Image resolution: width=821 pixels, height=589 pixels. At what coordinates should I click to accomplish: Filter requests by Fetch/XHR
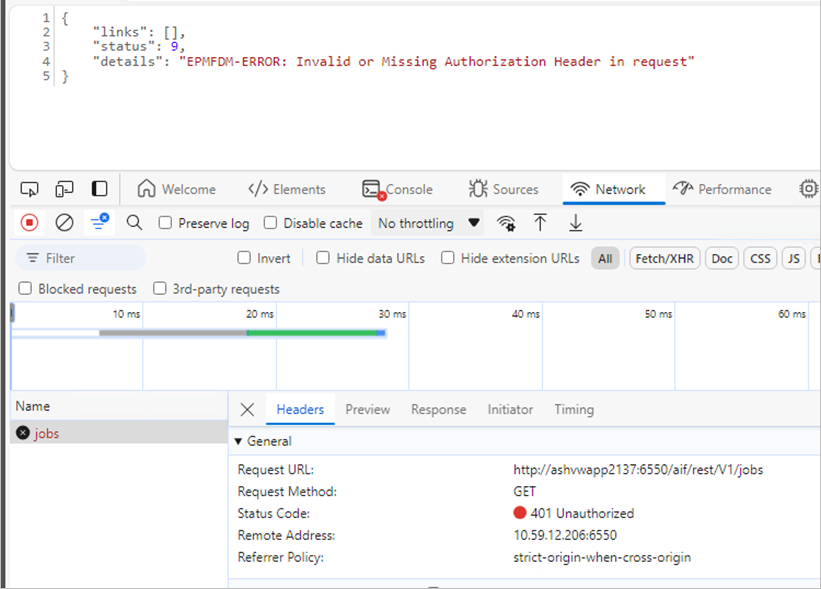pyautogui.click(x=664, y=259)
